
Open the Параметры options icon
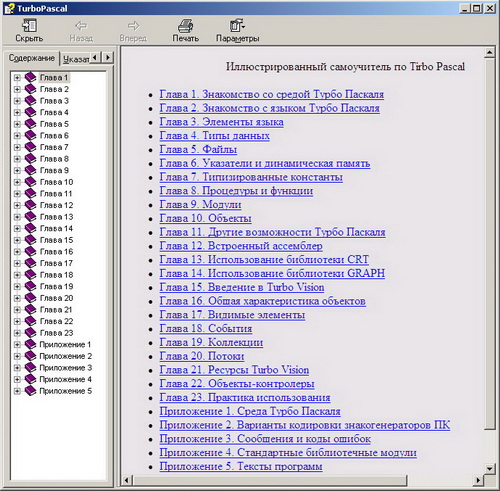pyautogui.click(x=237, y=25)
